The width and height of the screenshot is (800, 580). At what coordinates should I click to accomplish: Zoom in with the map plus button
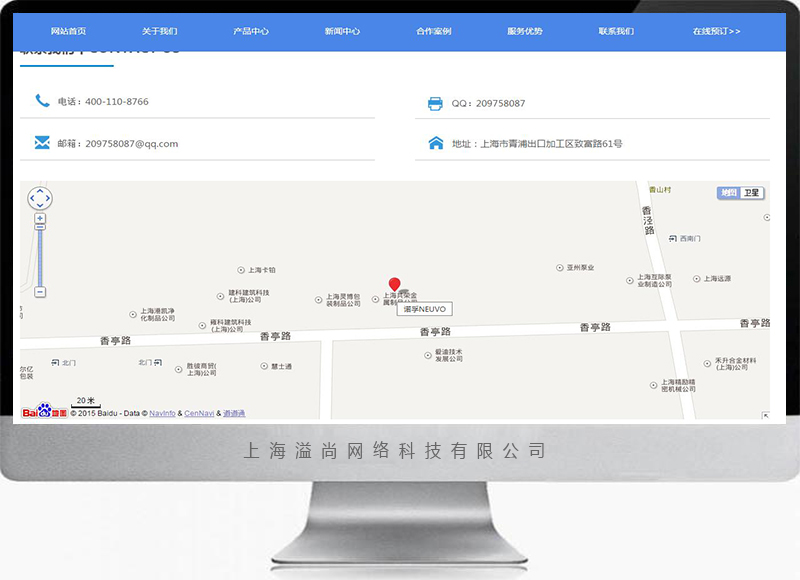(x=40, y=218)
